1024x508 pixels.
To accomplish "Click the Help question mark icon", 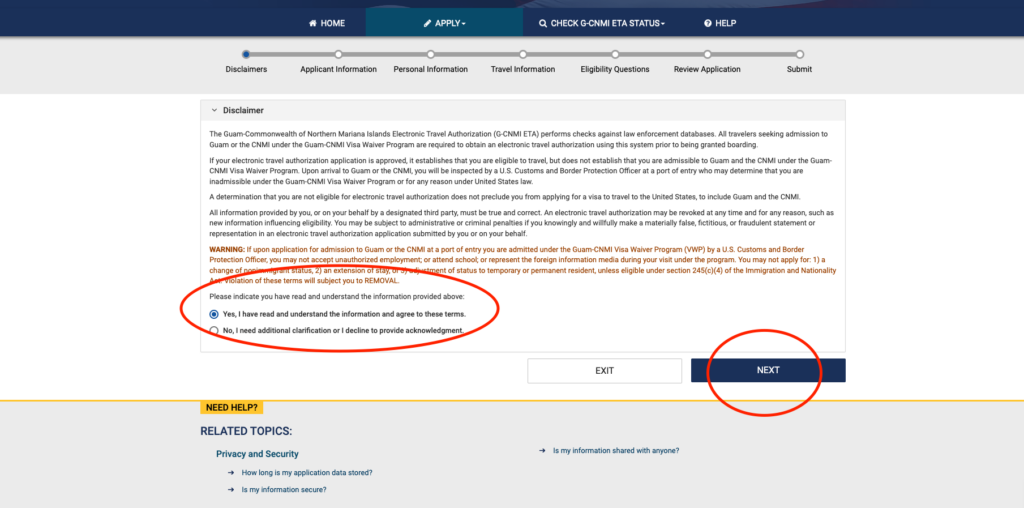I will (x=708, y=23).
